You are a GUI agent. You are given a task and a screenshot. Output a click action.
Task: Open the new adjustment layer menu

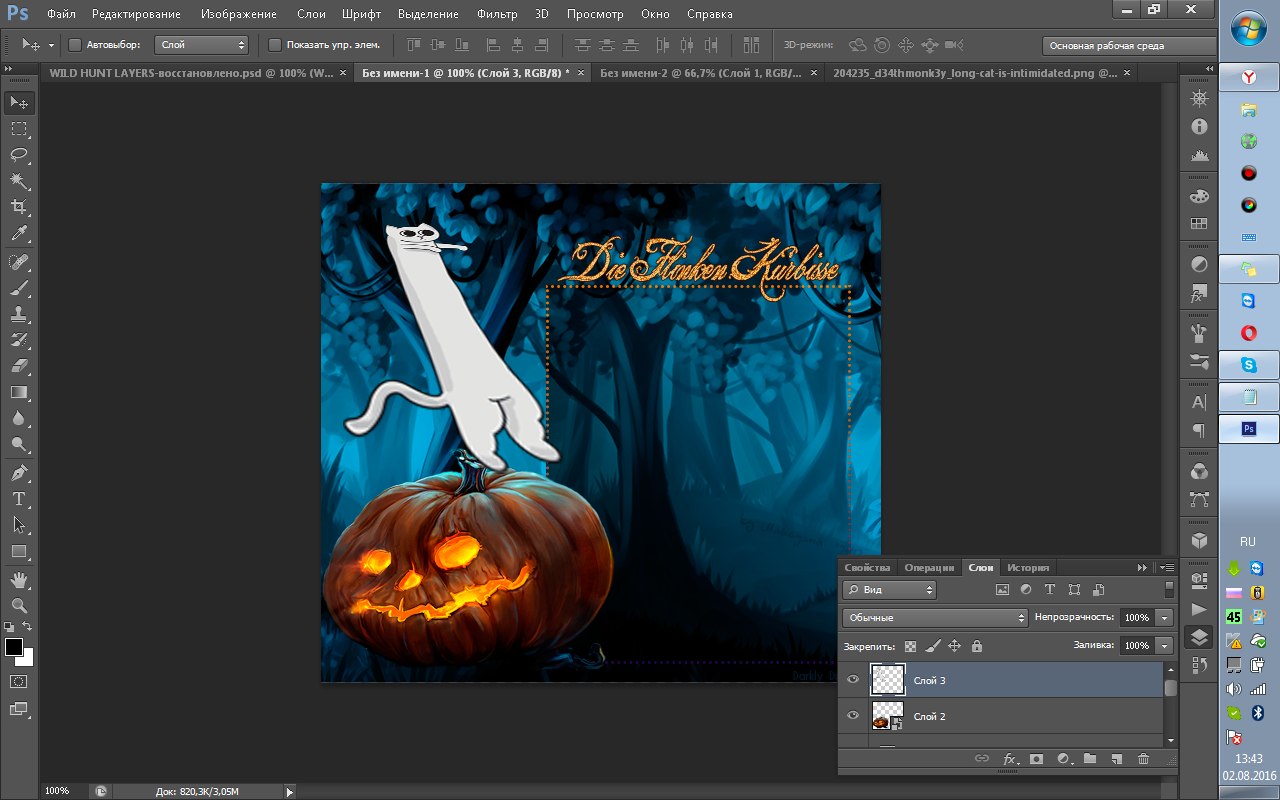[x=1063, y=759]
